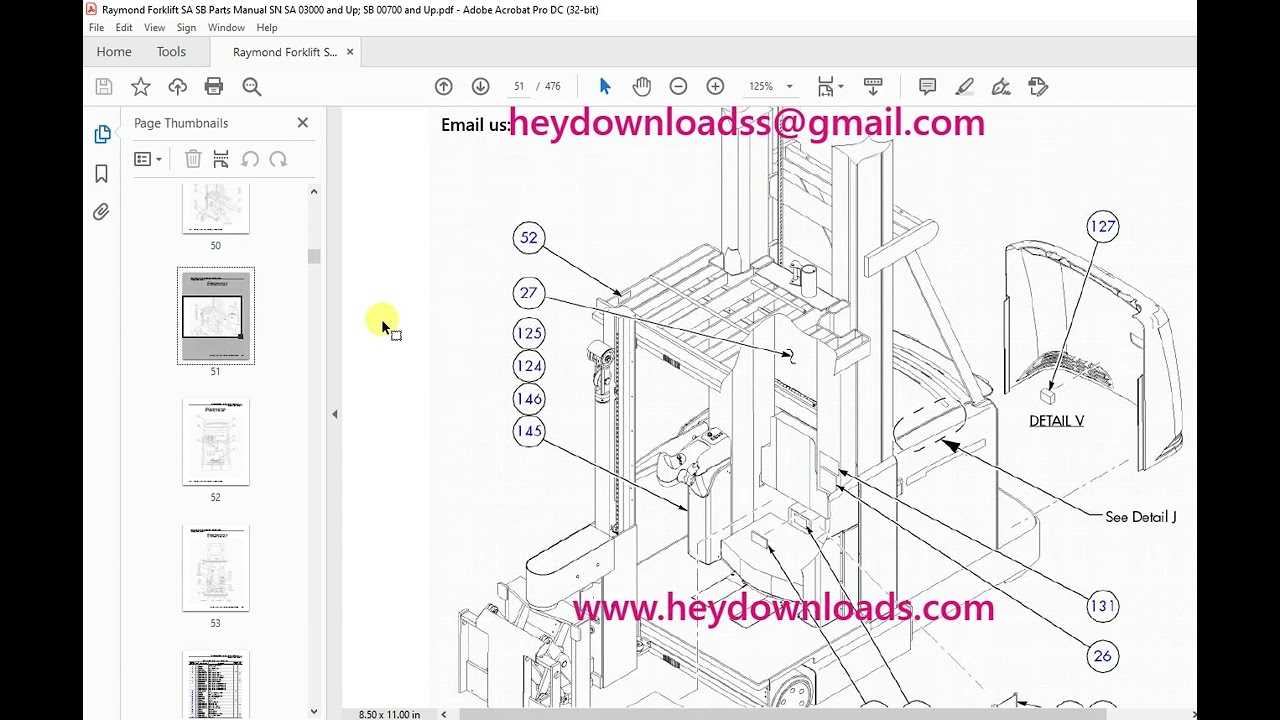Viewport: 1280px width, 720px height.
Task: Click the scrolling mode toolbar icon
Action: [x=873, y=87]
